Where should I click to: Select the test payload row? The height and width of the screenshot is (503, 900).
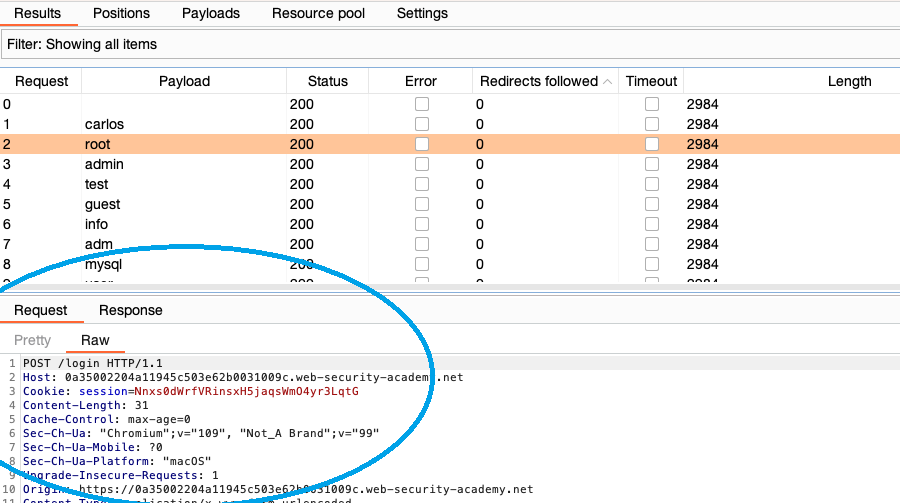[450, 184]
